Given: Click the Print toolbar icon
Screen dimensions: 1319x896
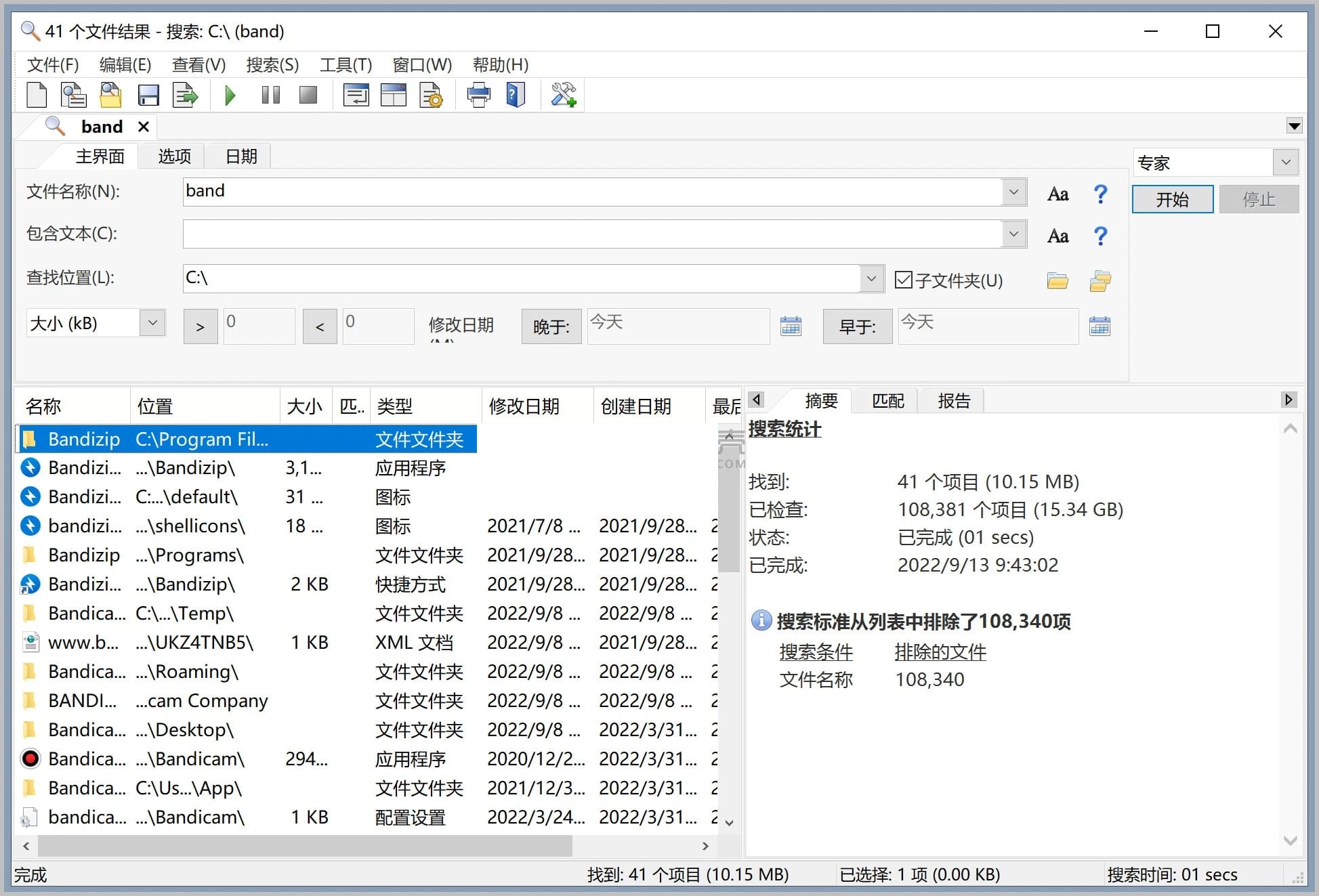Looking at the screenshot, I should tap(478, 95).
